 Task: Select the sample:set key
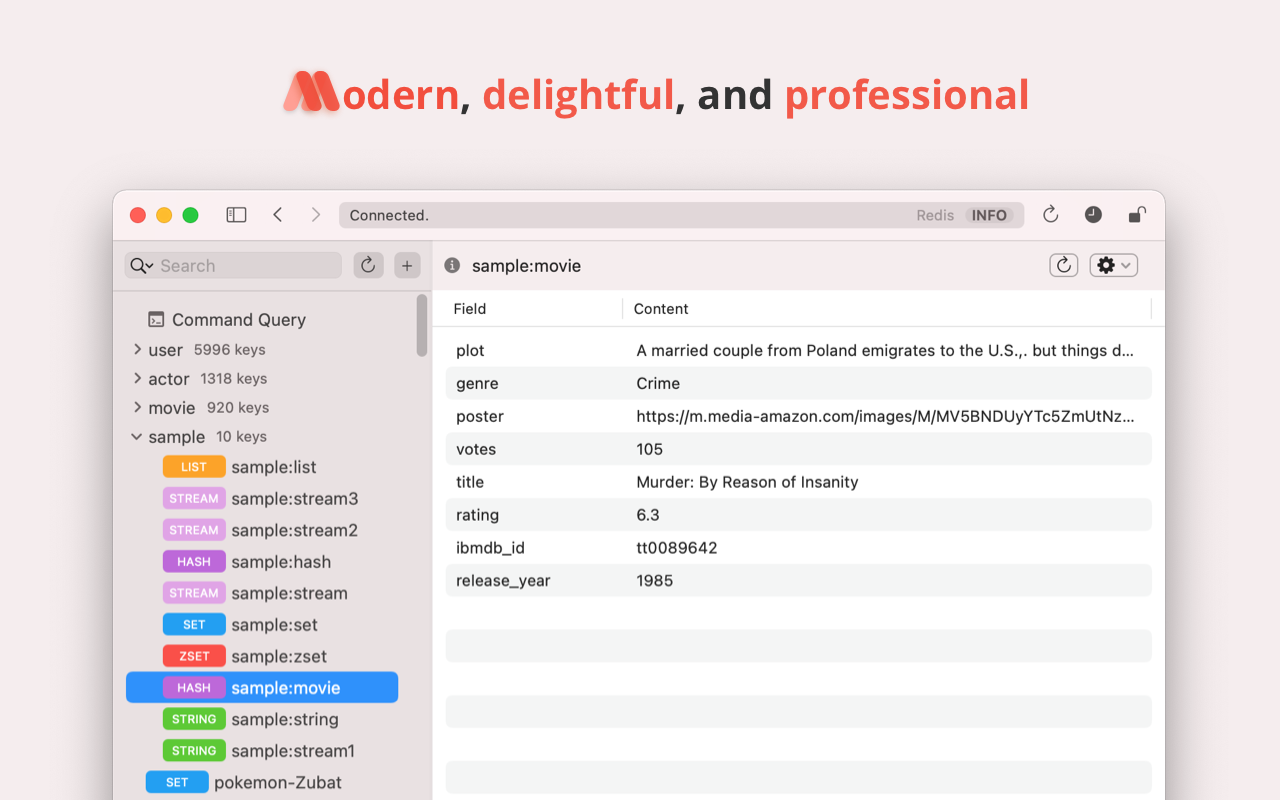[x=262, y=625]
